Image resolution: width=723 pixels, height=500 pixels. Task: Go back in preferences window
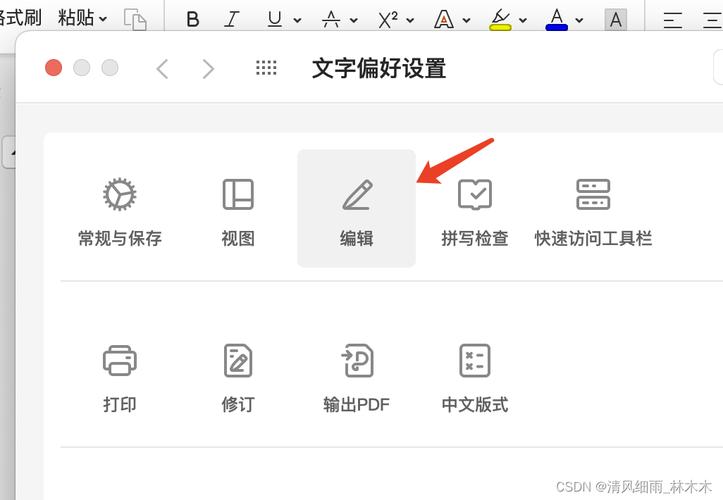point(162,69)
